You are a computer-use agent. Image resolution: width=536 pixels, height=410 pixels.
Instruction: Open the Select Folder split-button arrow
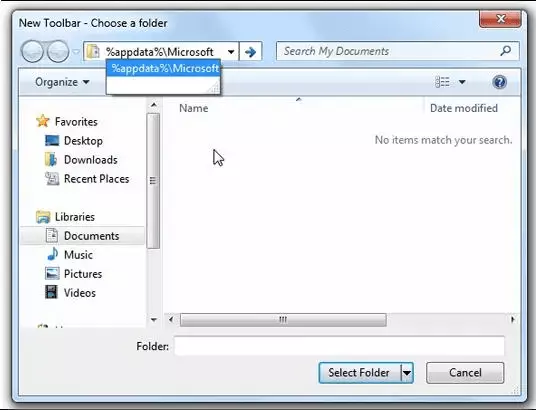click(407, 373)
